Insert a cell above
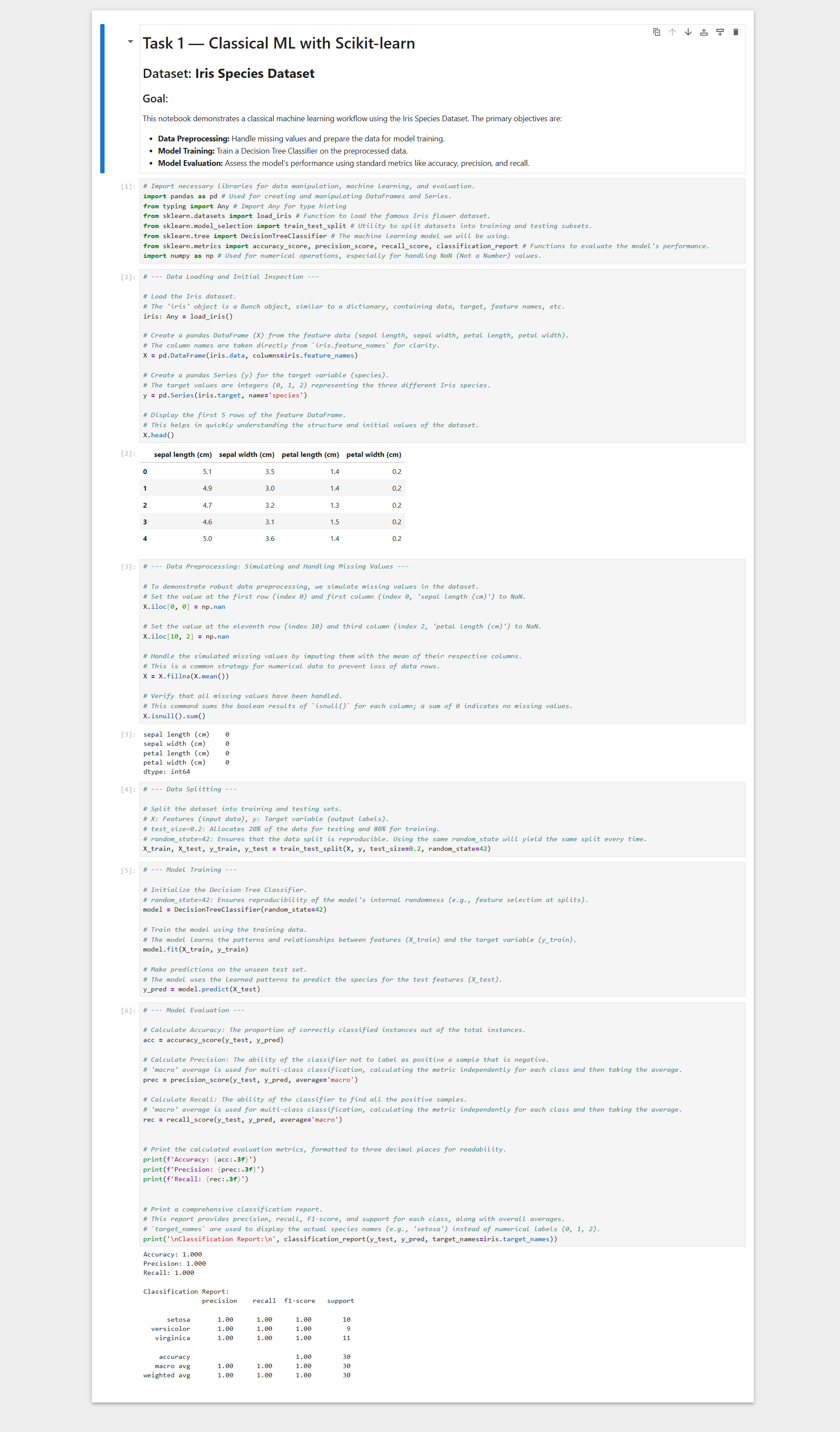 [703, 32]
